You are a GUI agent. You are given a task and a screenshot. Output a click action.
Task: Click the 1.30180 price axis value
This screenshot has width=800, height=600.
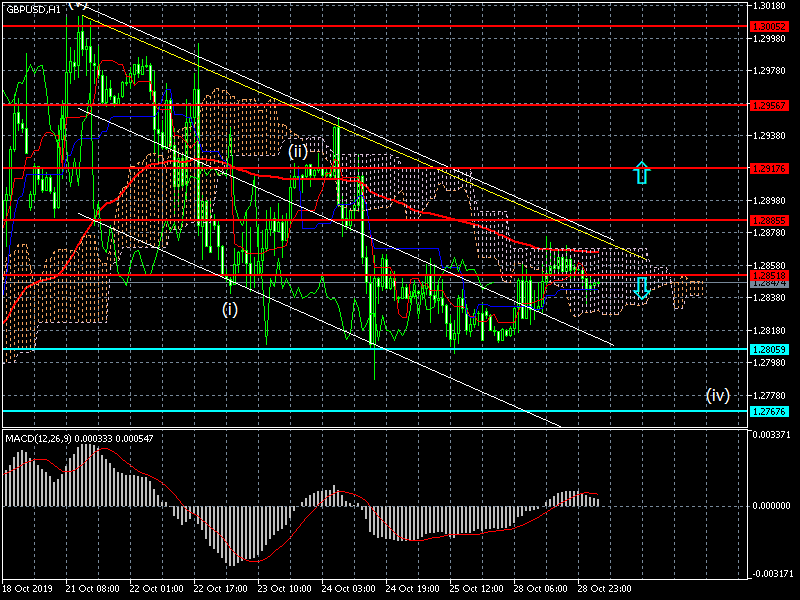[769, 6]
